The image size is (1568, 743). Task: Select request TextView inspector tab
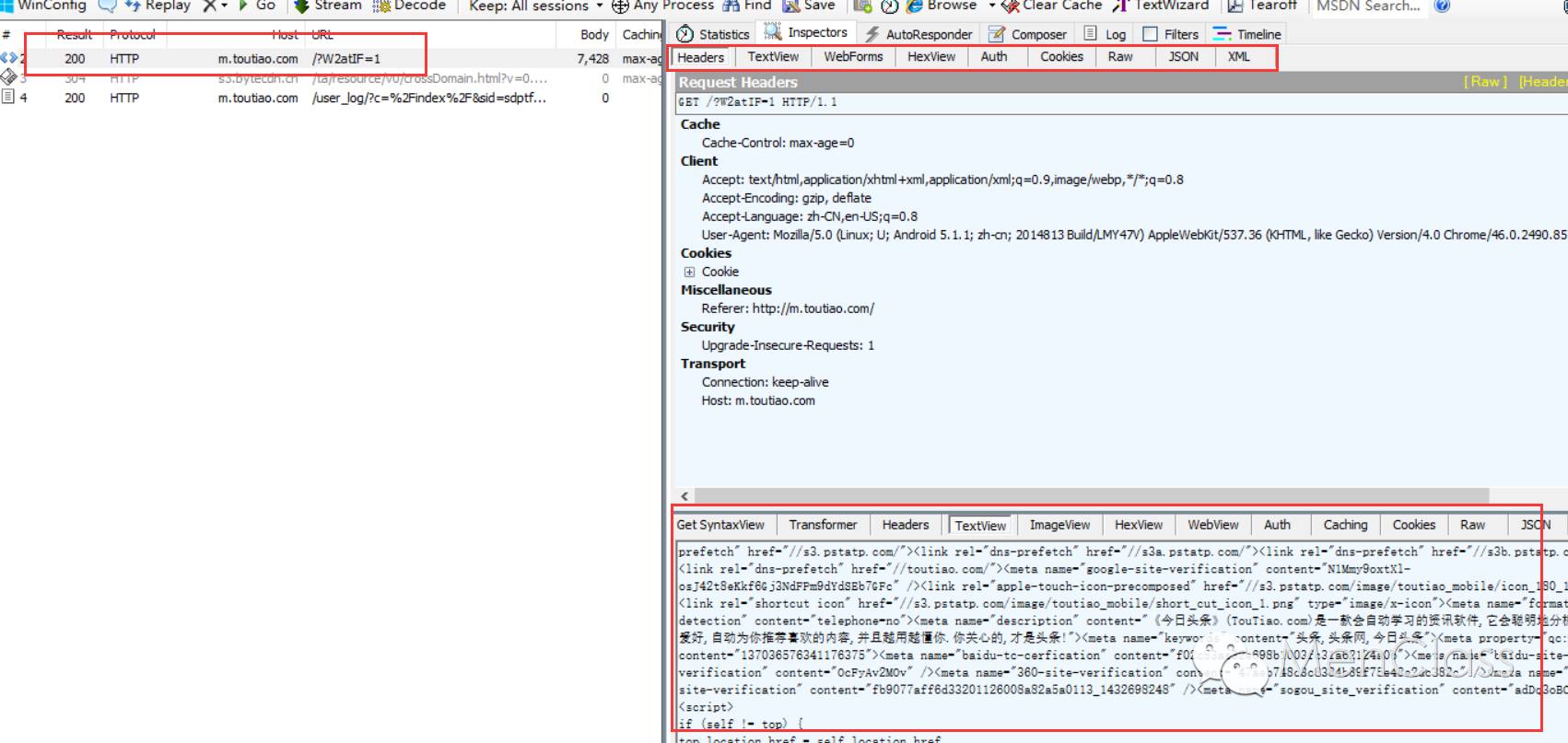(773, 57)
